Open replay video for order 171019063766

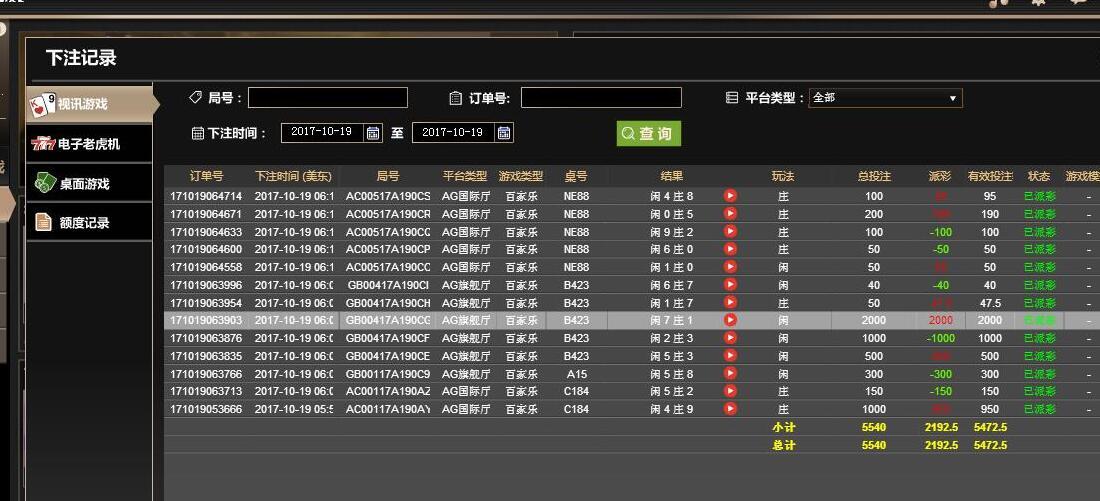coord(730,374)
